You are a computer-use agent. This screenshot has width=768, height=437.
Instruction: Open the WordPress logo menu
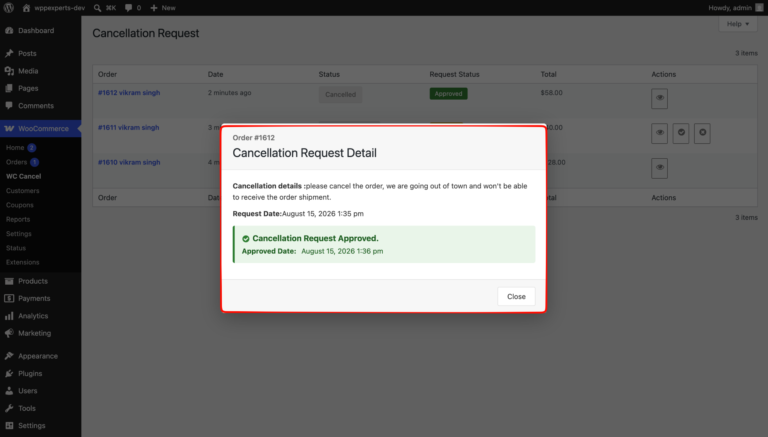(x=9, y=8)
